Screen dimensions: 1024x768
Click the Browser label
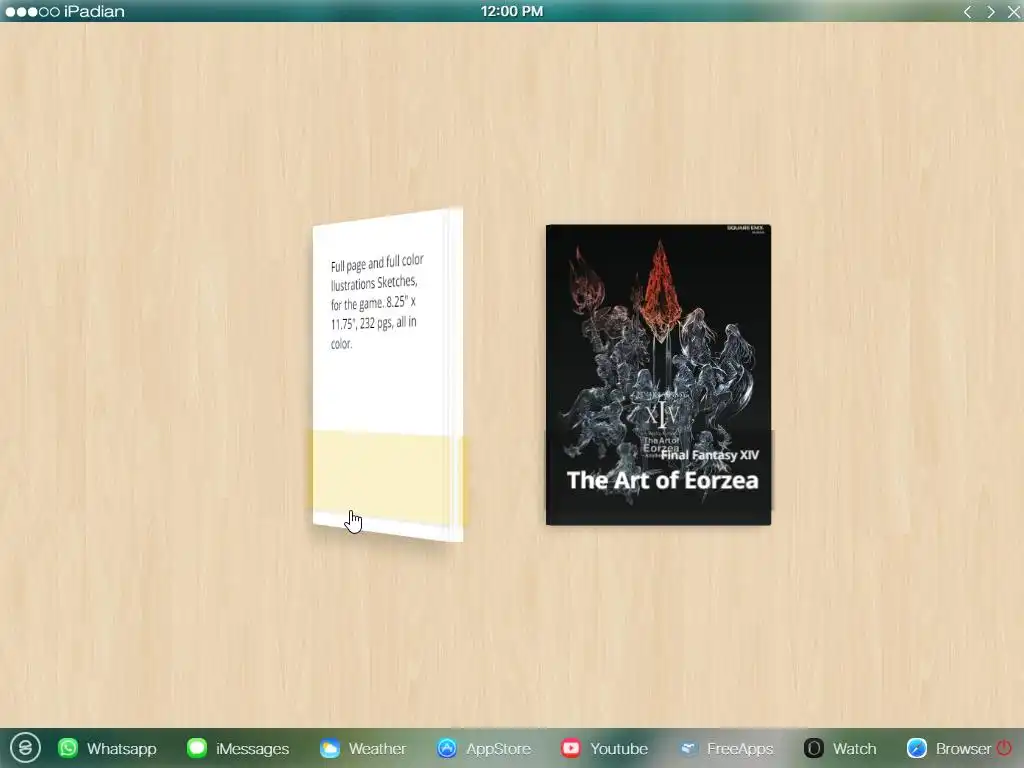click(963, 748)
